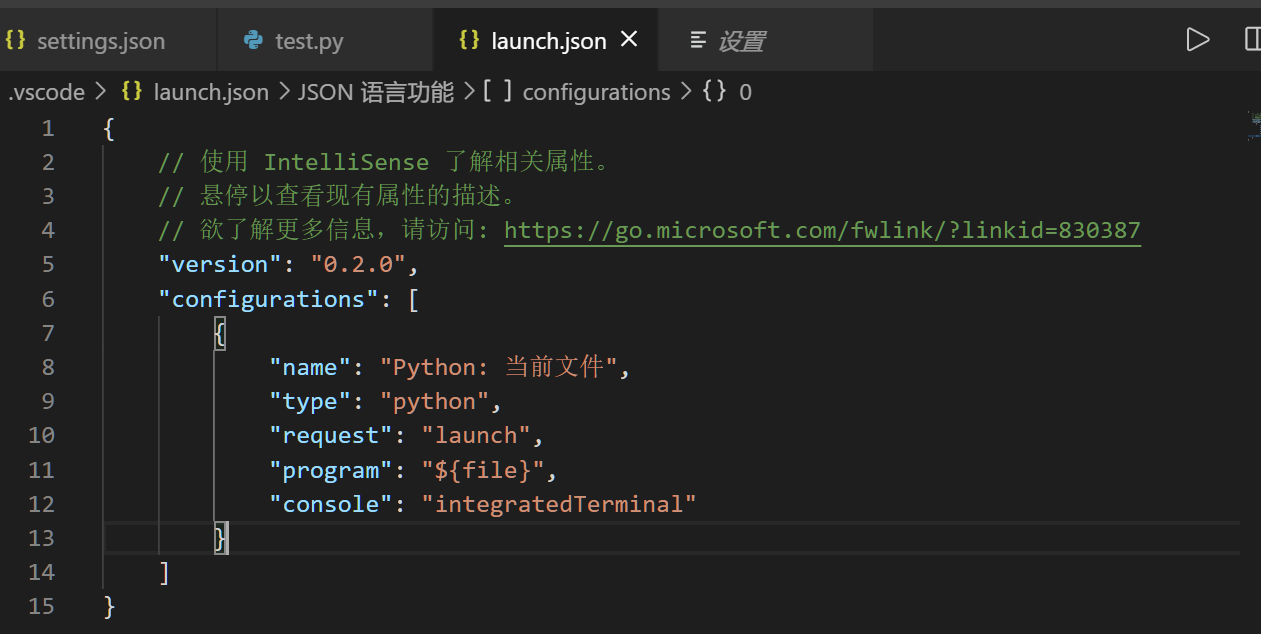Click the braces icon on launch.json tab
Viewport: 1261px width, 634px height.
pyautogui.click(x=470, y=40)
